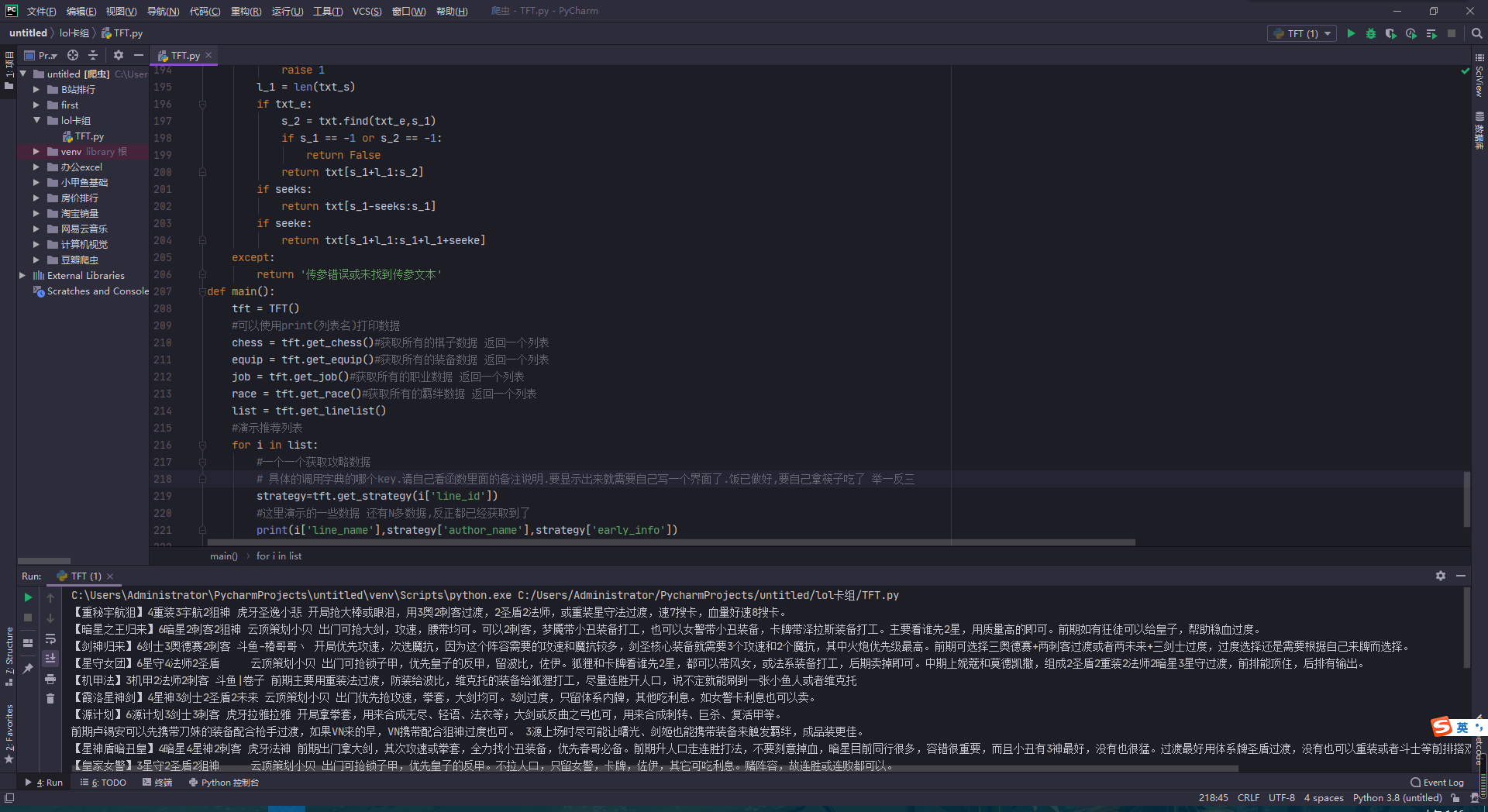This screenshot has height=812, width=1488.
Task: Open Search Everywhere magnifier icon
Action: 1476,33
